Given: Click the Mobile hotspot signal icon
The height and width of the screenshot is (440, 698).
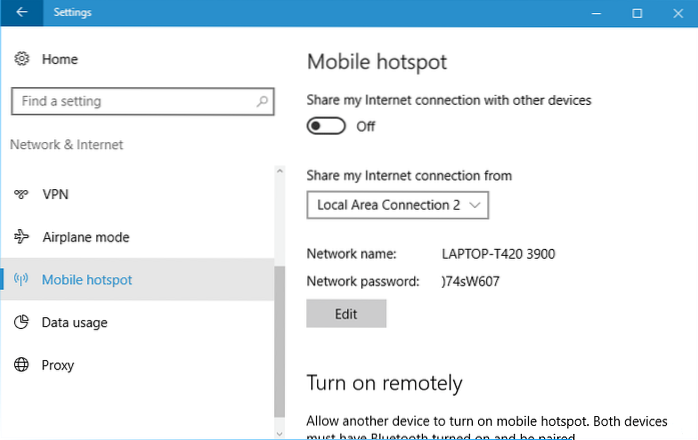Looking at the screenshot, I should (x=22, y=280).
